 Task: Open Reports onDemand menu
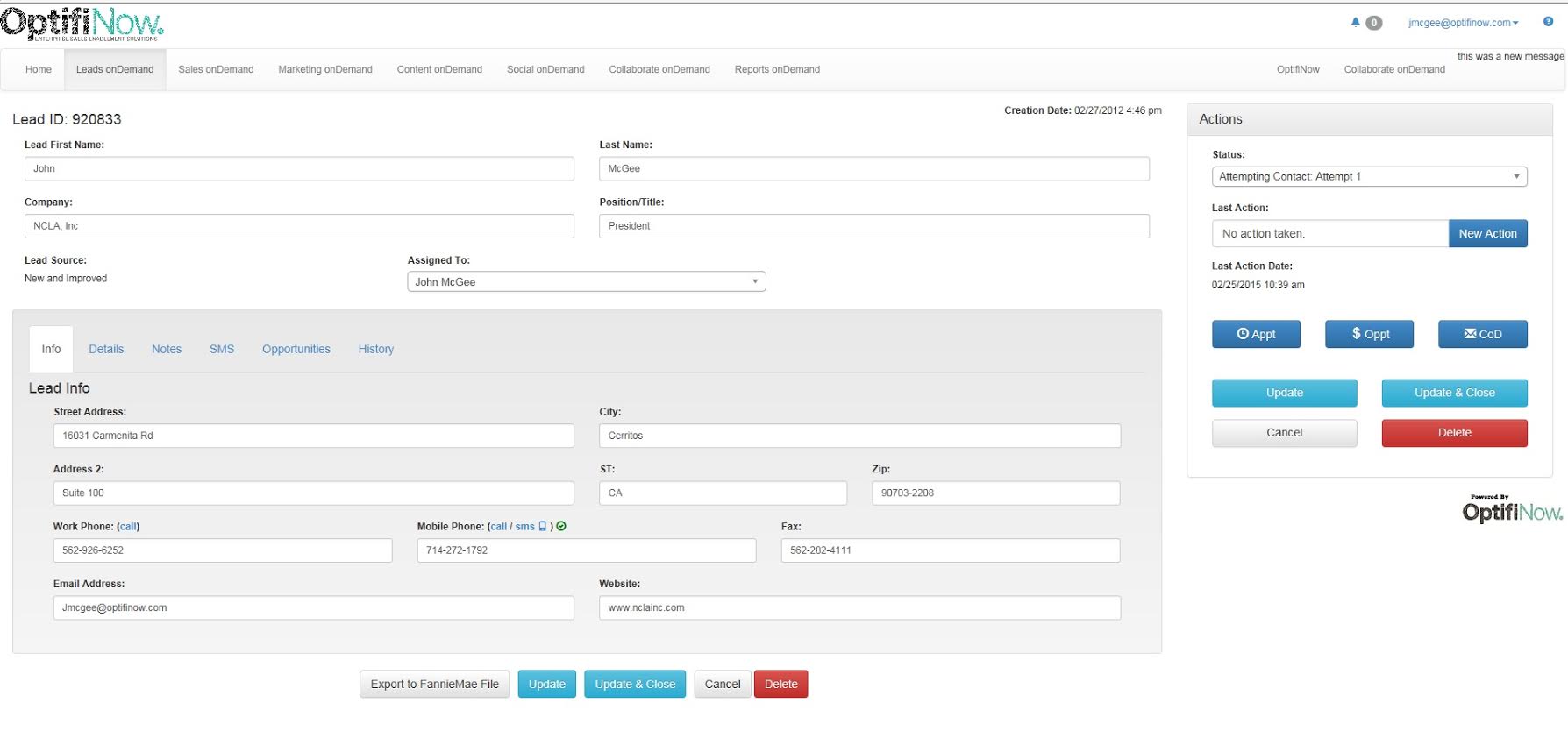[777, 69]
